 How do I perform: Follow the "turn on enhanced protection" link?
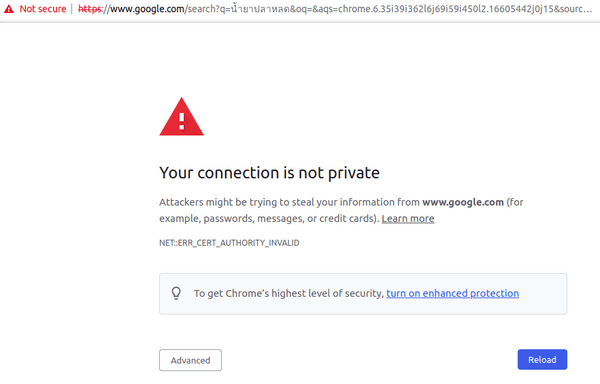(x=452, y=293)
